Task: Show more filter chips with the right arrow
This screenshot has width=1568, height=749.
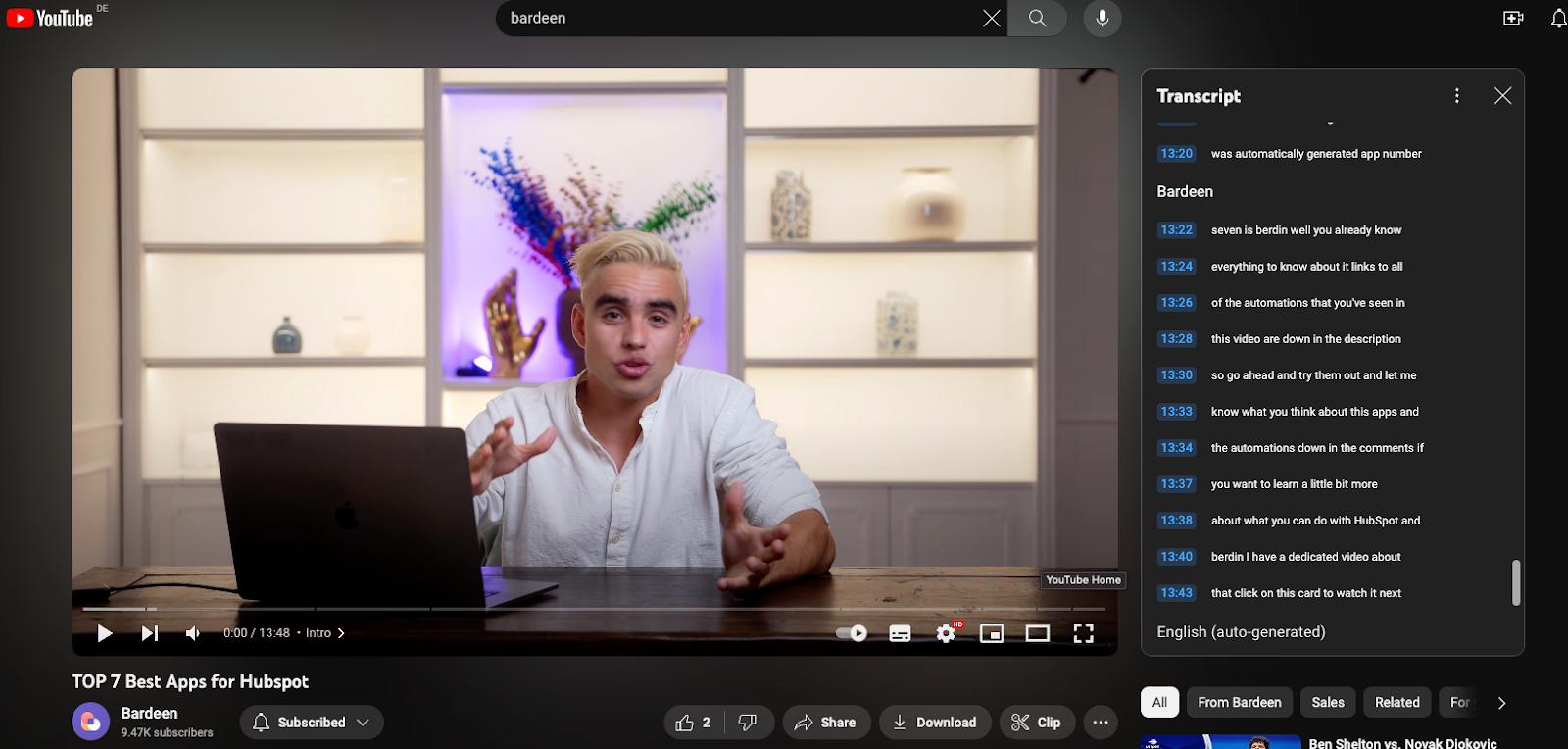Action: pyautogui.click(x=1501, y=702)
